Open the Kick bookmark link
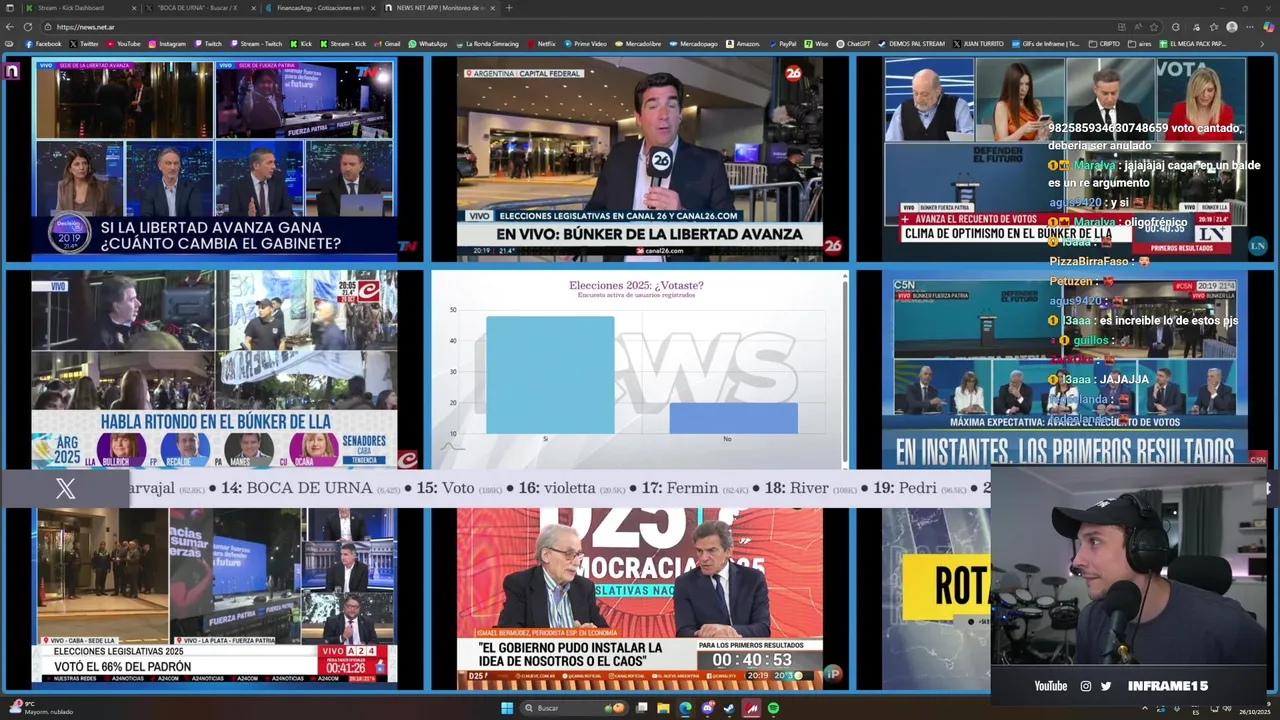 [x=302, y=44]
